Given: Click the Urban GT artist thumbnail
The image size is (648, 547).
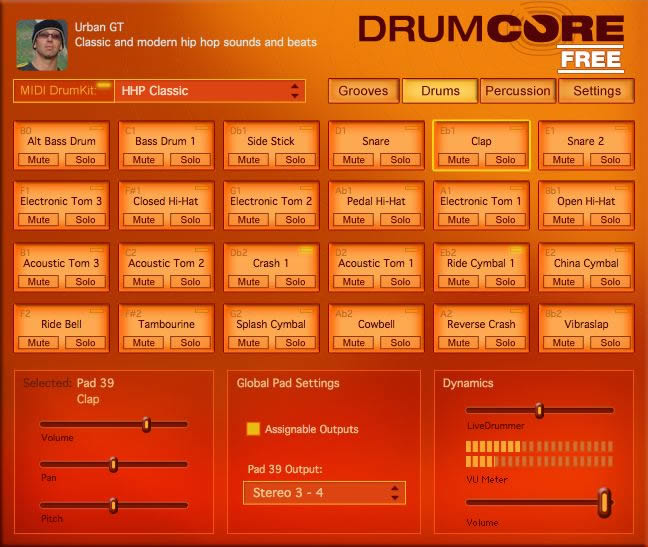Looking at the screenshot, I should [x=42, y=45].
